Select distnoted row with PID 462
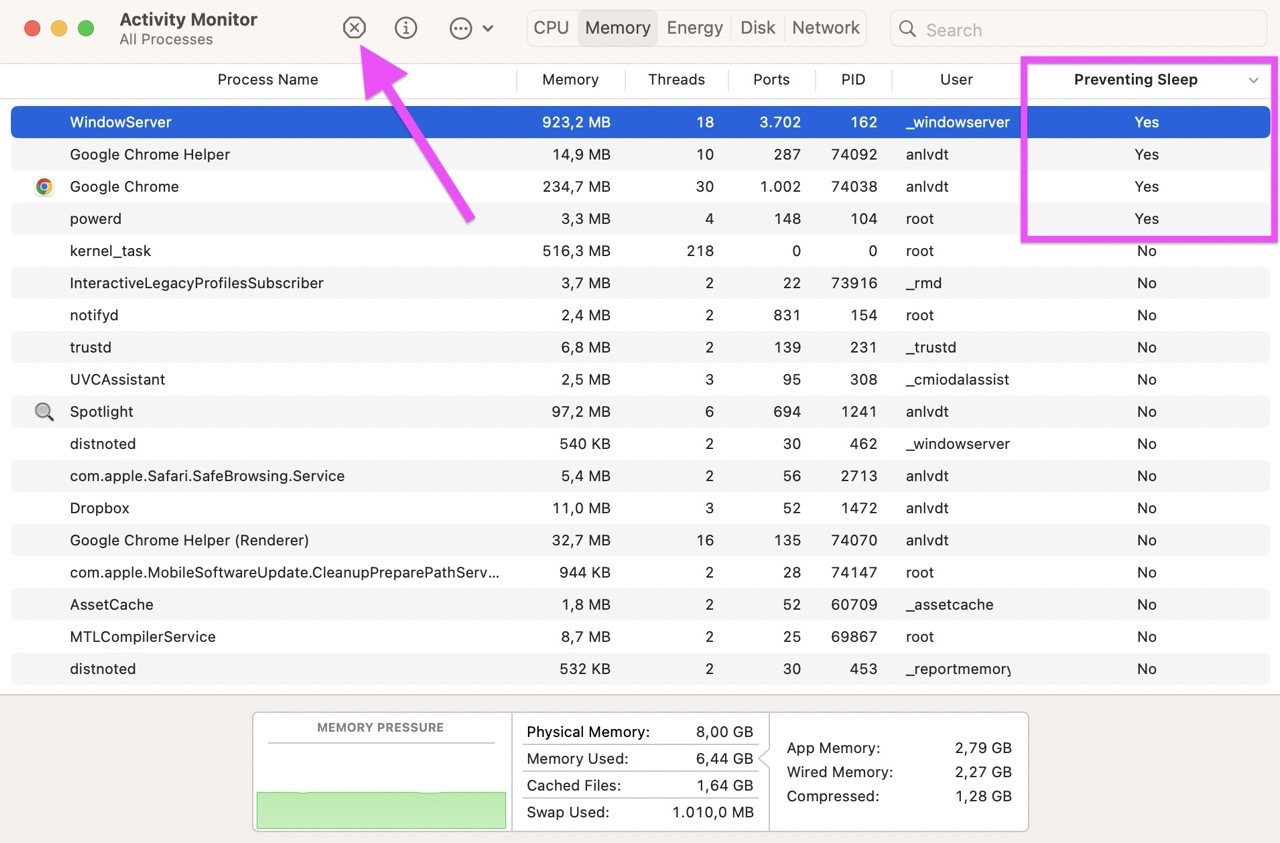The width and height of the screenshot is (1280, 843). click(640, 444)
